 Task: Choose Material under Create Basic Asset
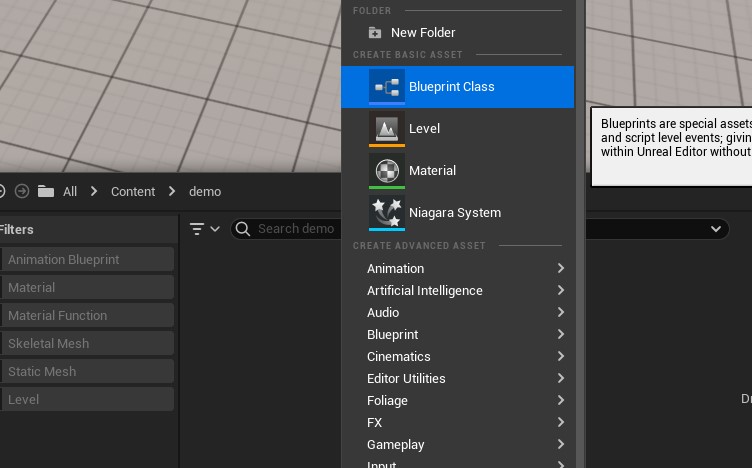click(x=458, y=171)
